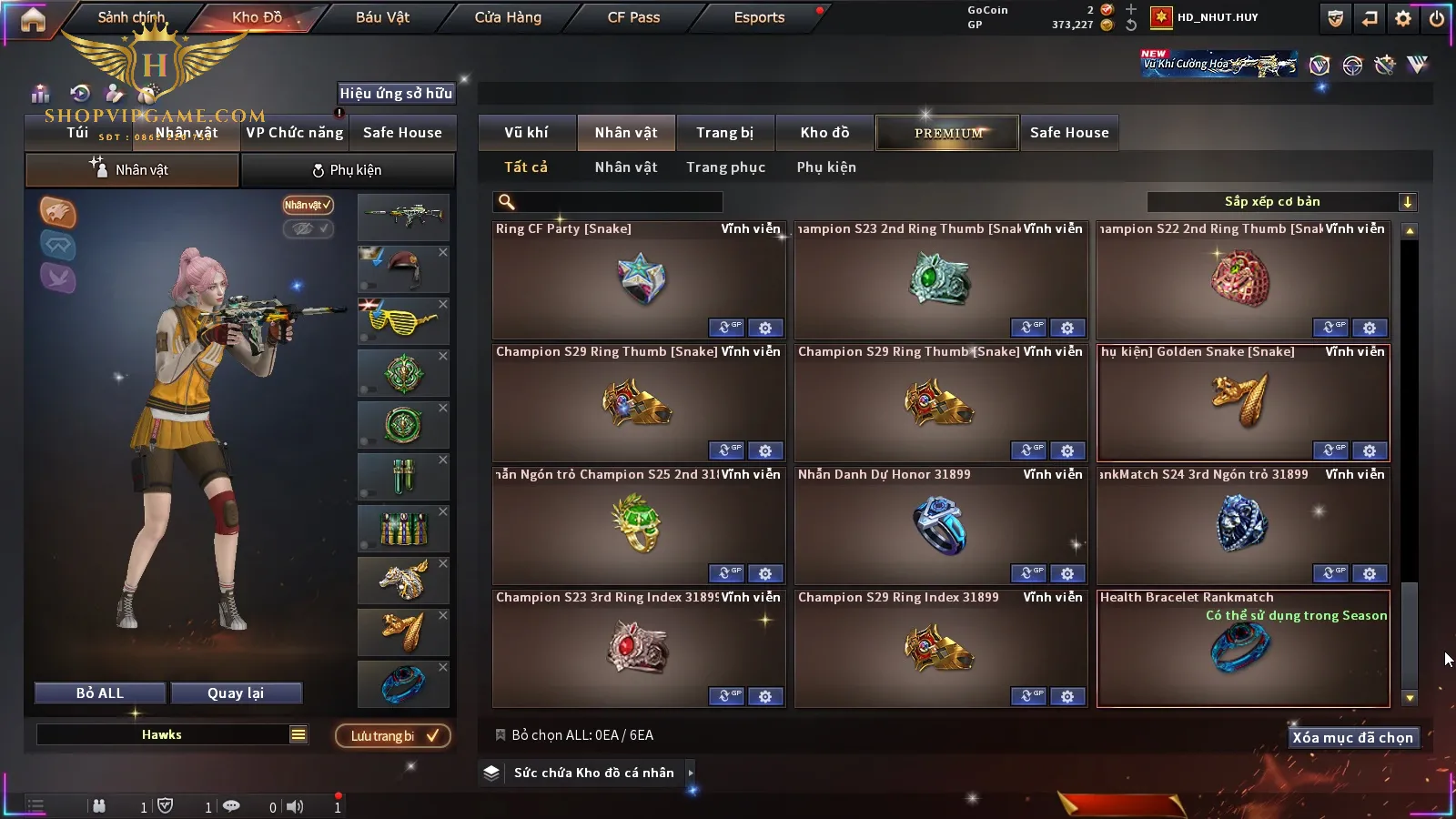Click the search magnifier icon
Image resolution: width=1456 pixels, height=819 pixels.
click(507, 202)
